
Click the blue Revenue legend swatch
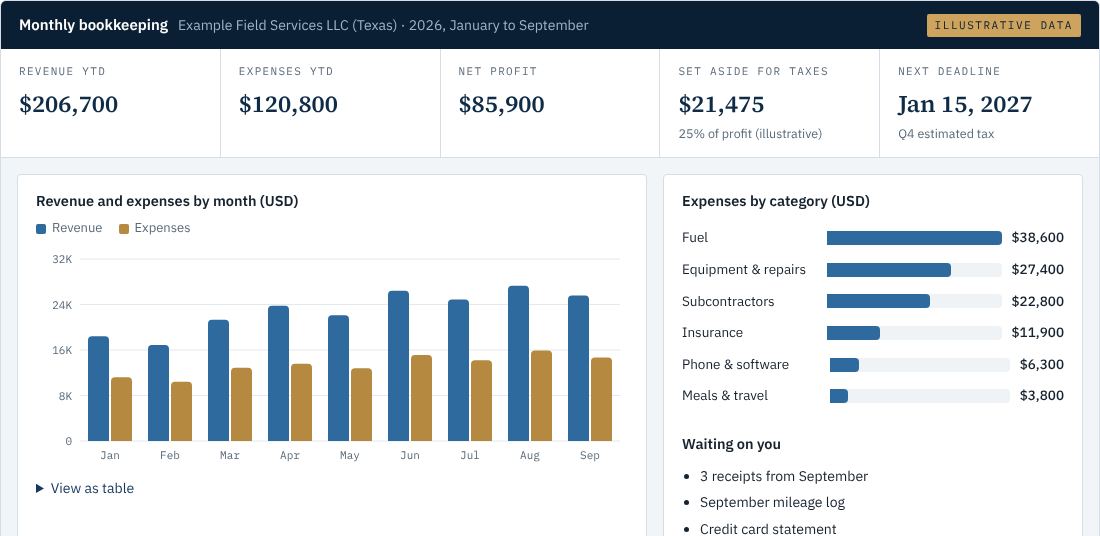[41, 229]
